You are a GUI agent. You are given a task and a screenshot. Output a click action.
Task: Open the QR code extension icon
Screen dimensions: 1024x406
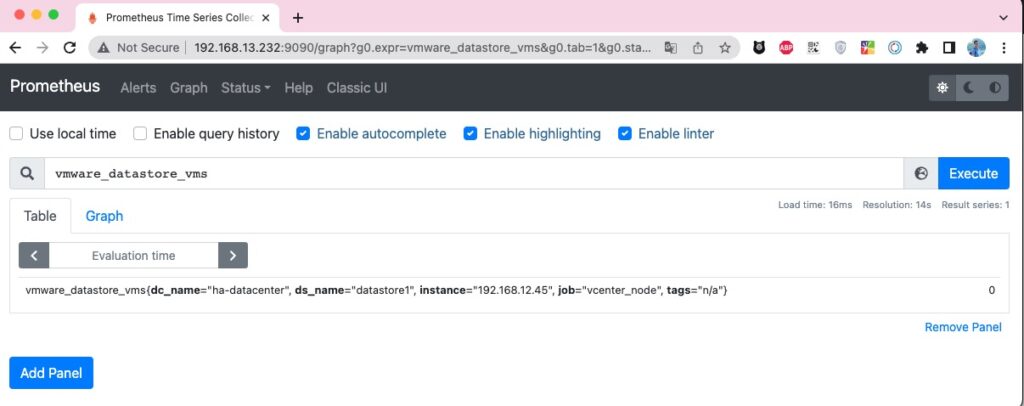click(813, 48)
